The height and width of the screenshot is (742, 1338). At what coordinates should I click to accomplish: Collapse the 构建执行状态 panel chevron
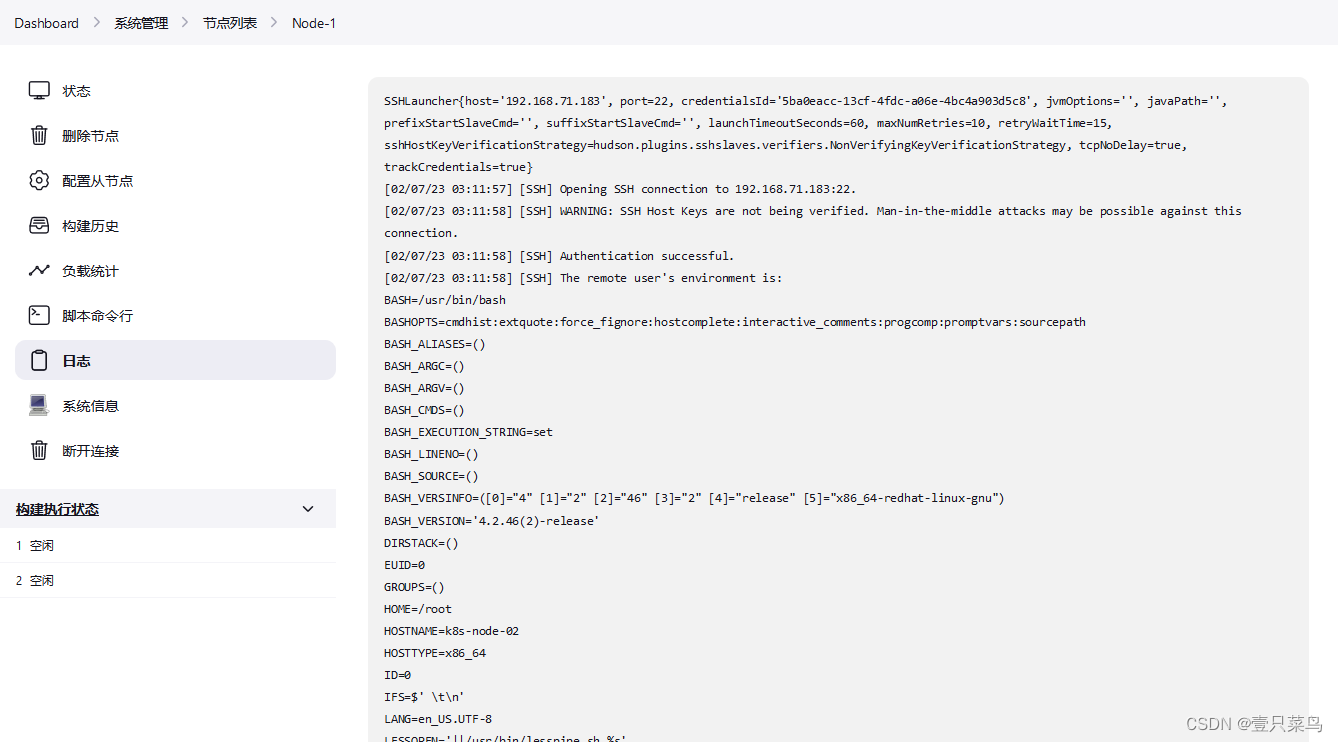click(x=308, y=509)
